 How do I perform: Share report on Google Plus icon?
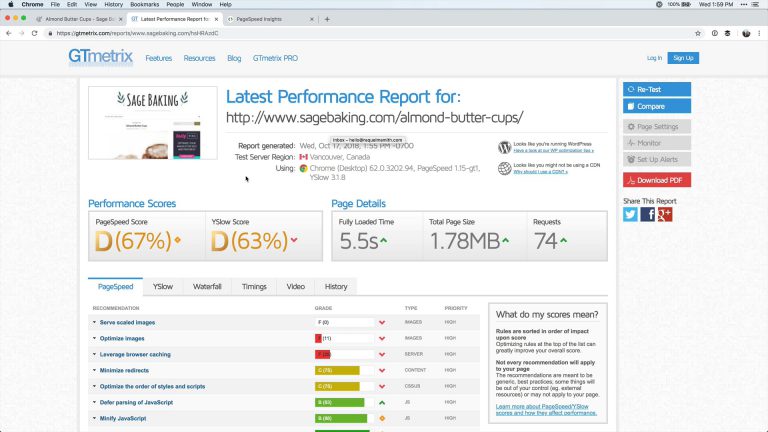(665, 214)
